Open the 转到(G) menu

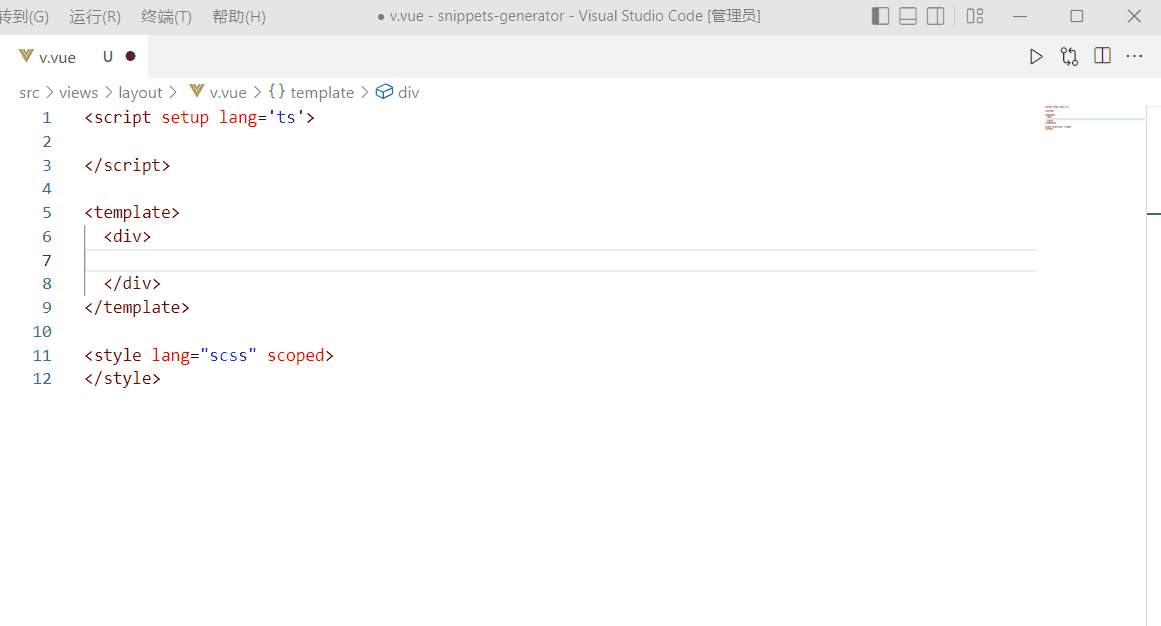(24, 17)
